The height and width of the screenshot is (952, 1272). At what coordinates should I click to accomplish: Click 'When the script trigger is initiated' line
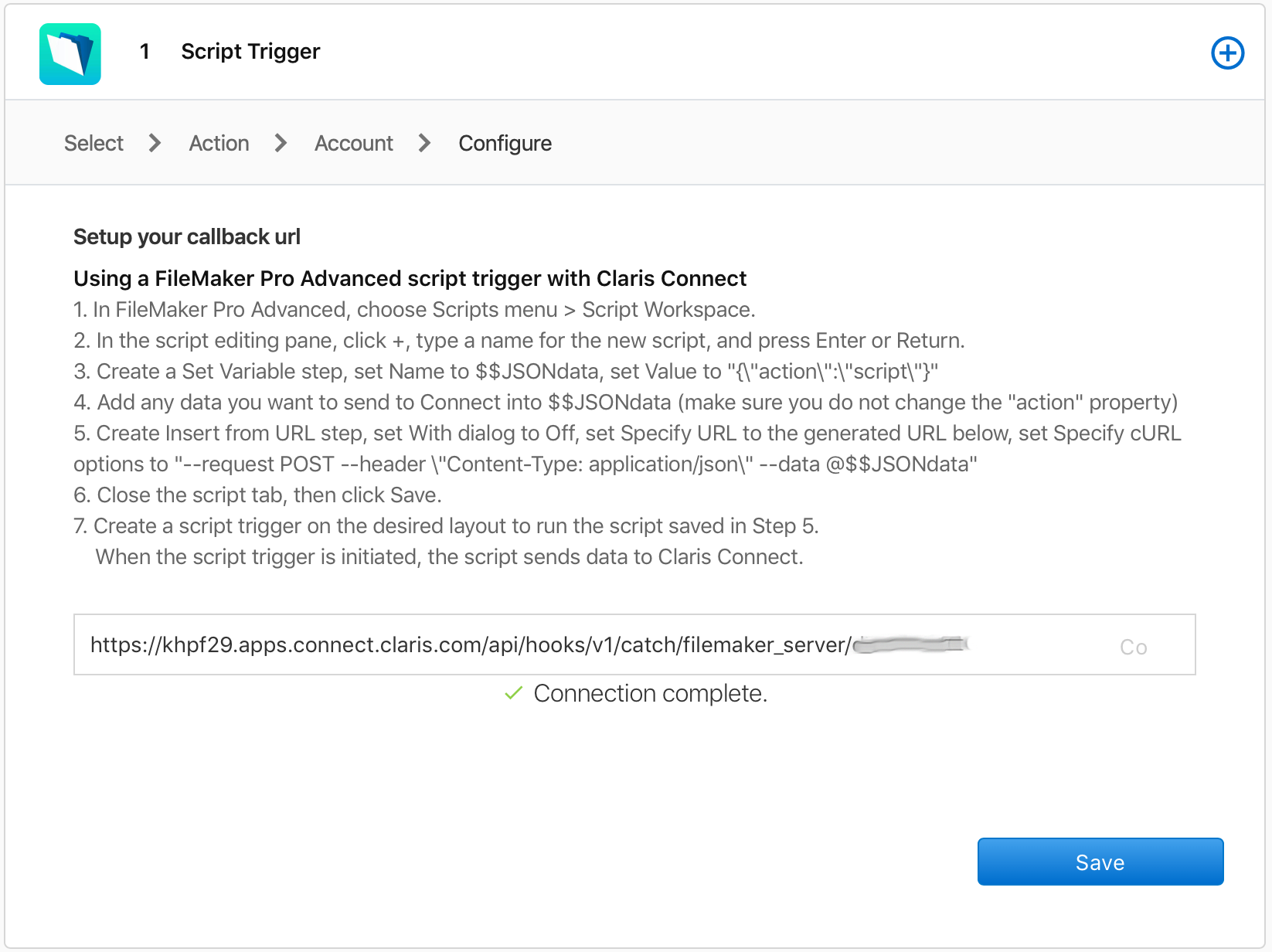pyautogui.click(x=449, y=556)
